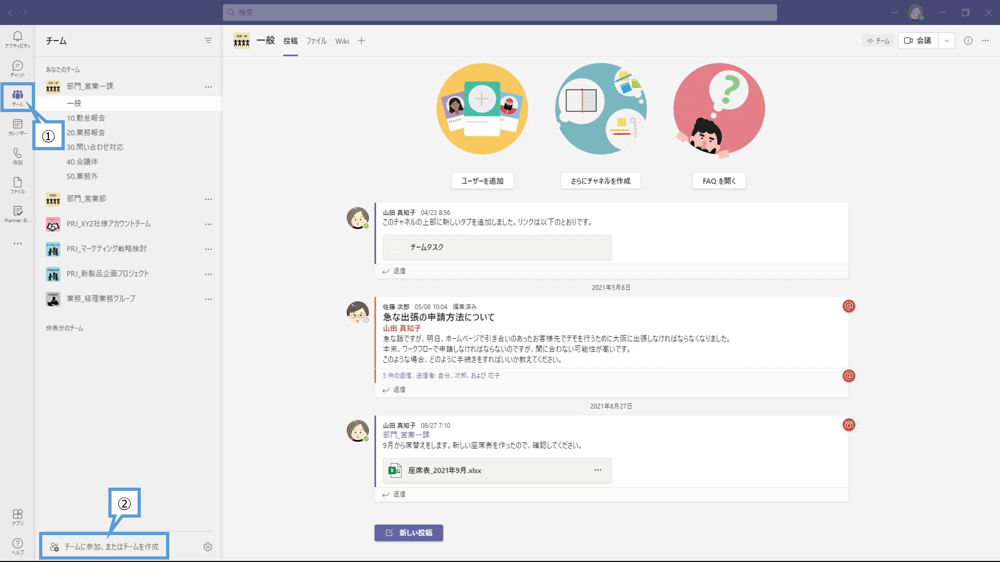
Task: Open channel more options ellipsis
Action: 985,41
